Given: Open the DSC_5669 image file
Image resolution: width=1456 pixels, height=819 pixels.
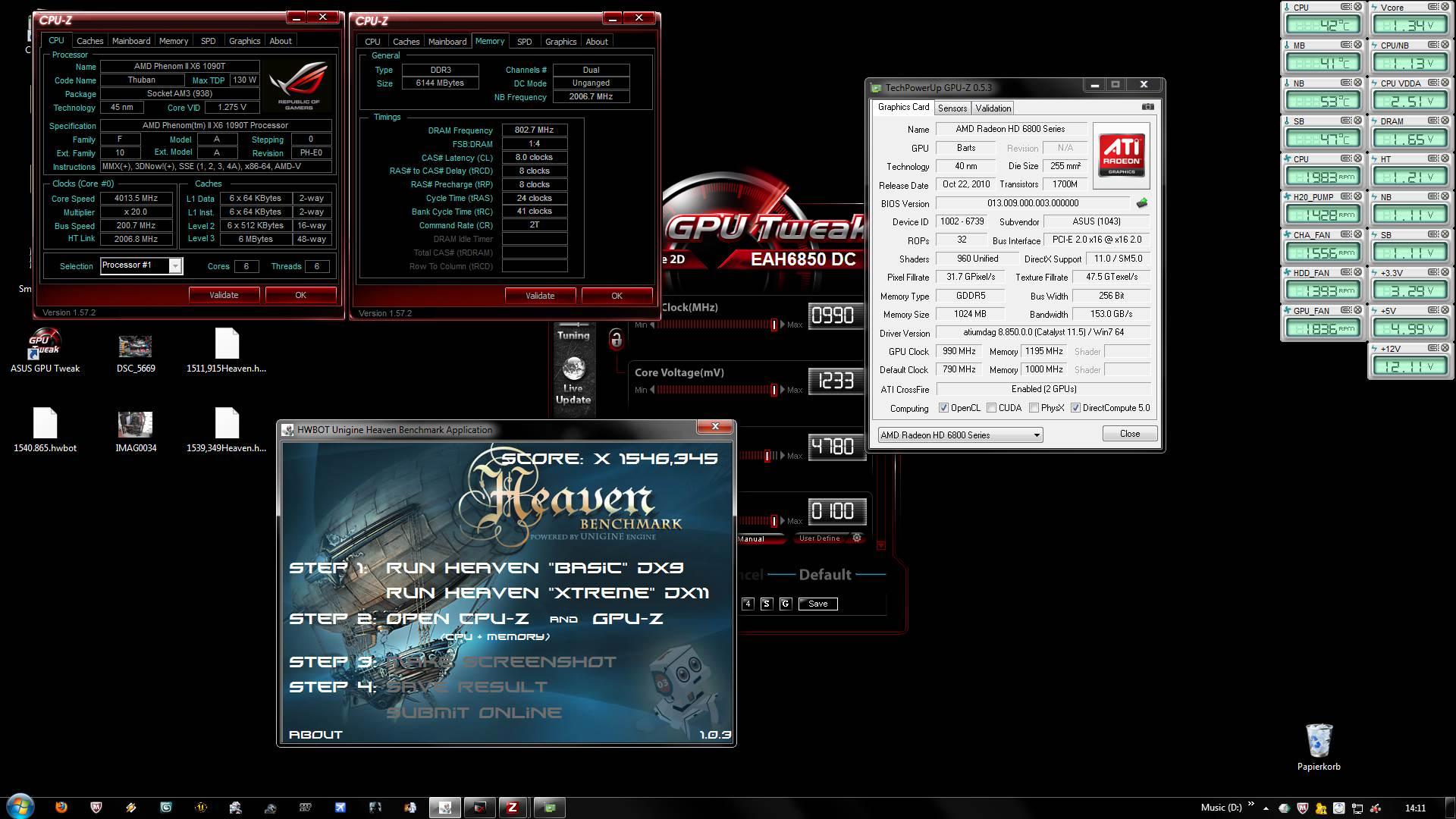Looking at the screenshot, I should (136, 353).
